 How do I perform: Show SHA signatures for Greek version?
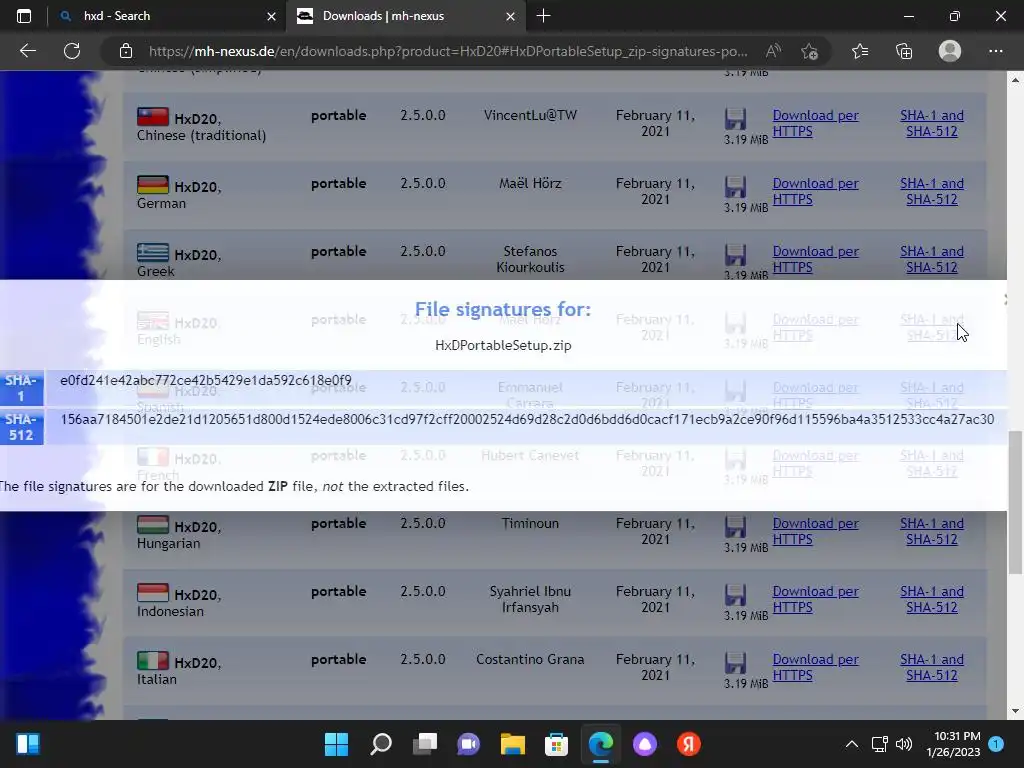[x=932, y=259]
